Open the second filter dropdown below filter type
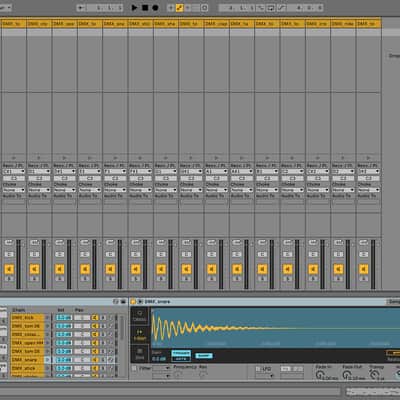Viewport: 400px width, 400px height. (161, 376)
